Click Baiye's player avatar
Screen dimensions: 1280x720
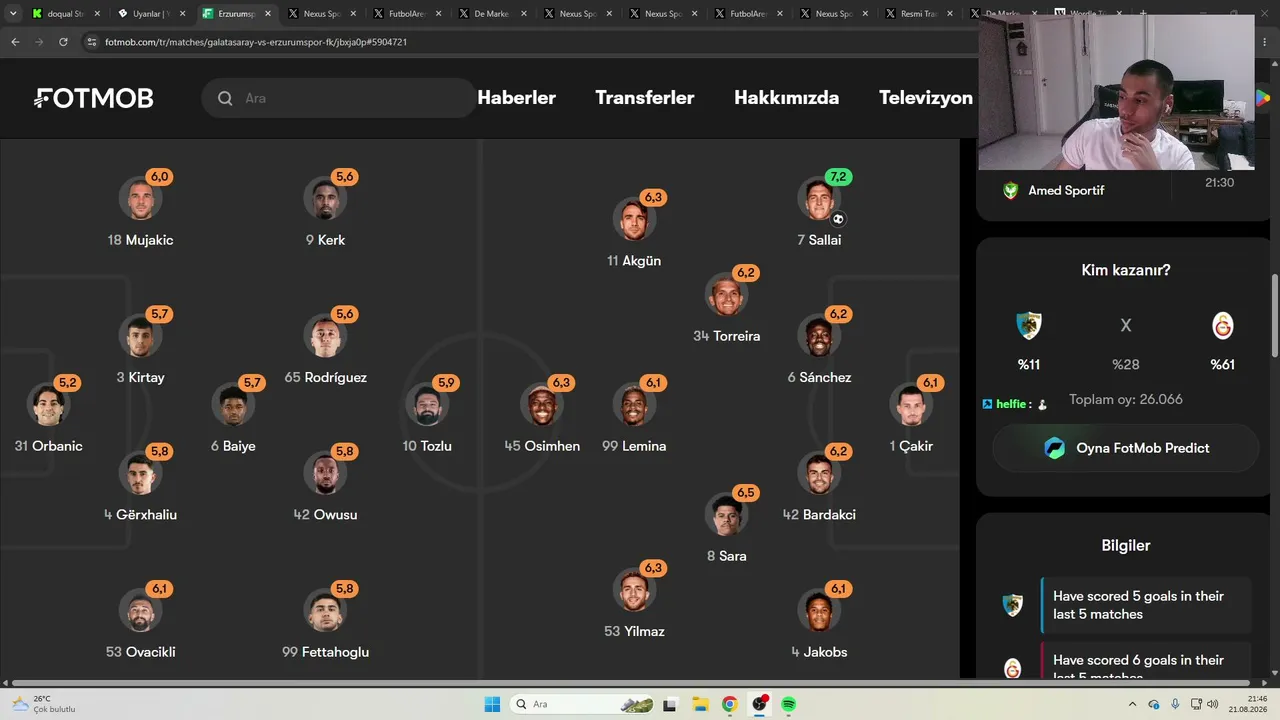(x=233, y=405)
